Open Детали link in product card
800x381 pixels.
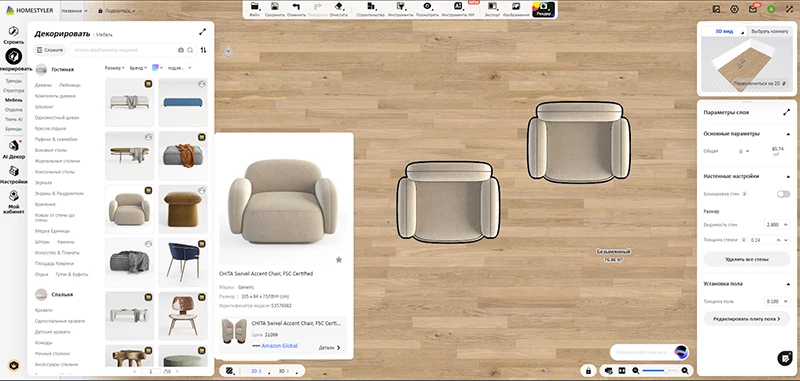(329, 348)
